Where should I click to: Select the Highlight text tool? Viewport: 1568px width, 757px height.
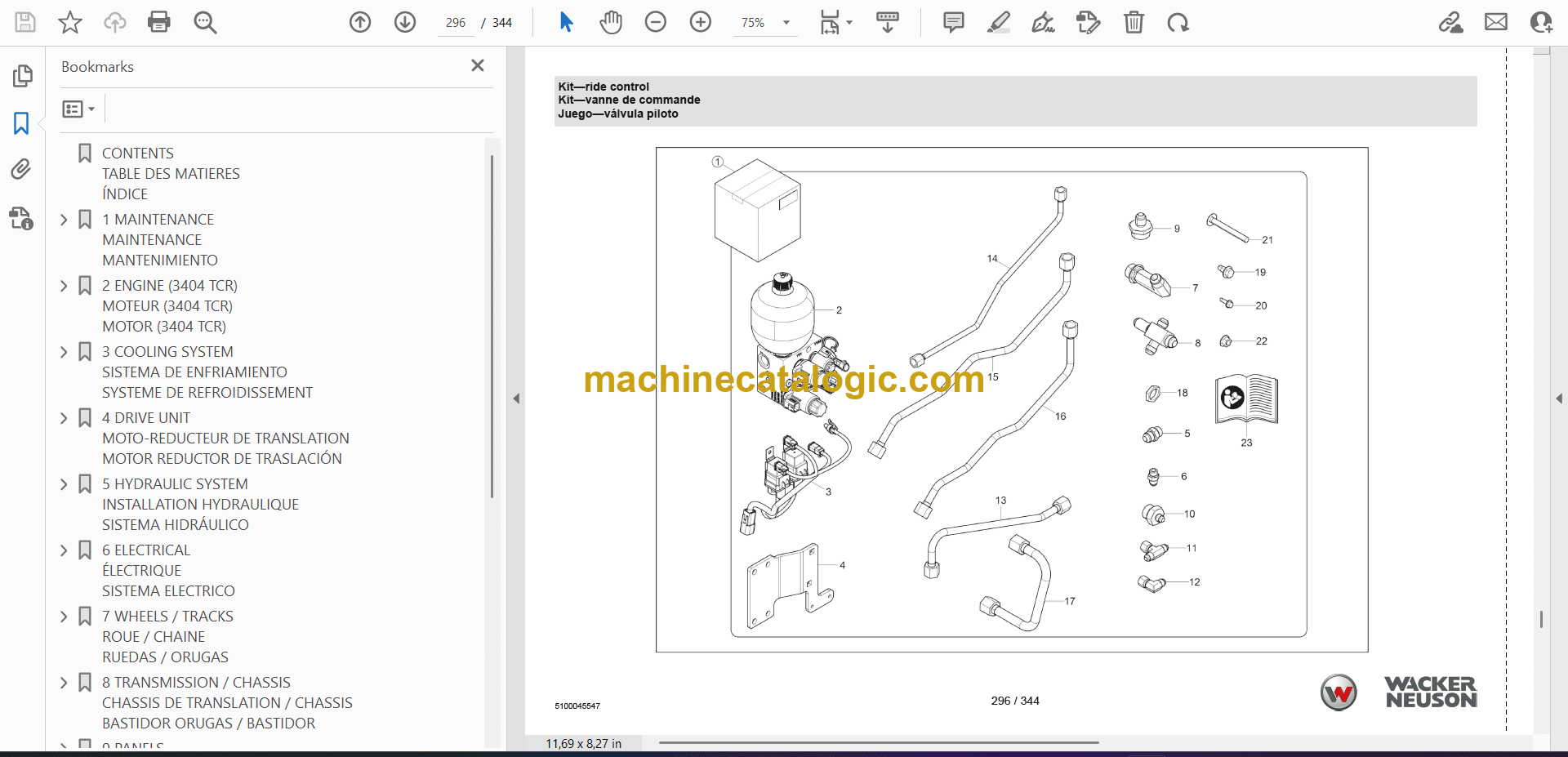pyautogui.click(x=998, y=22)
